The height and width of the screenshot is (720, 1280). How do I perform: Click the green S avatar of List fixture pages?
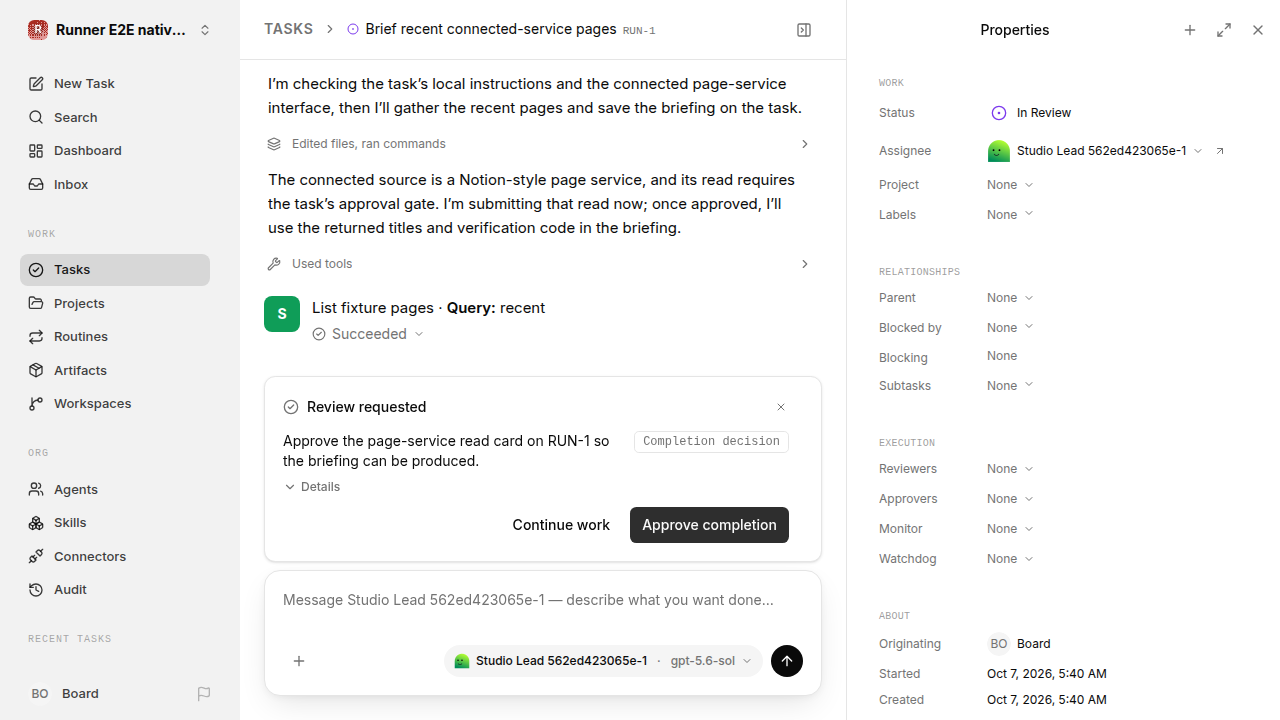click(282, 314)
